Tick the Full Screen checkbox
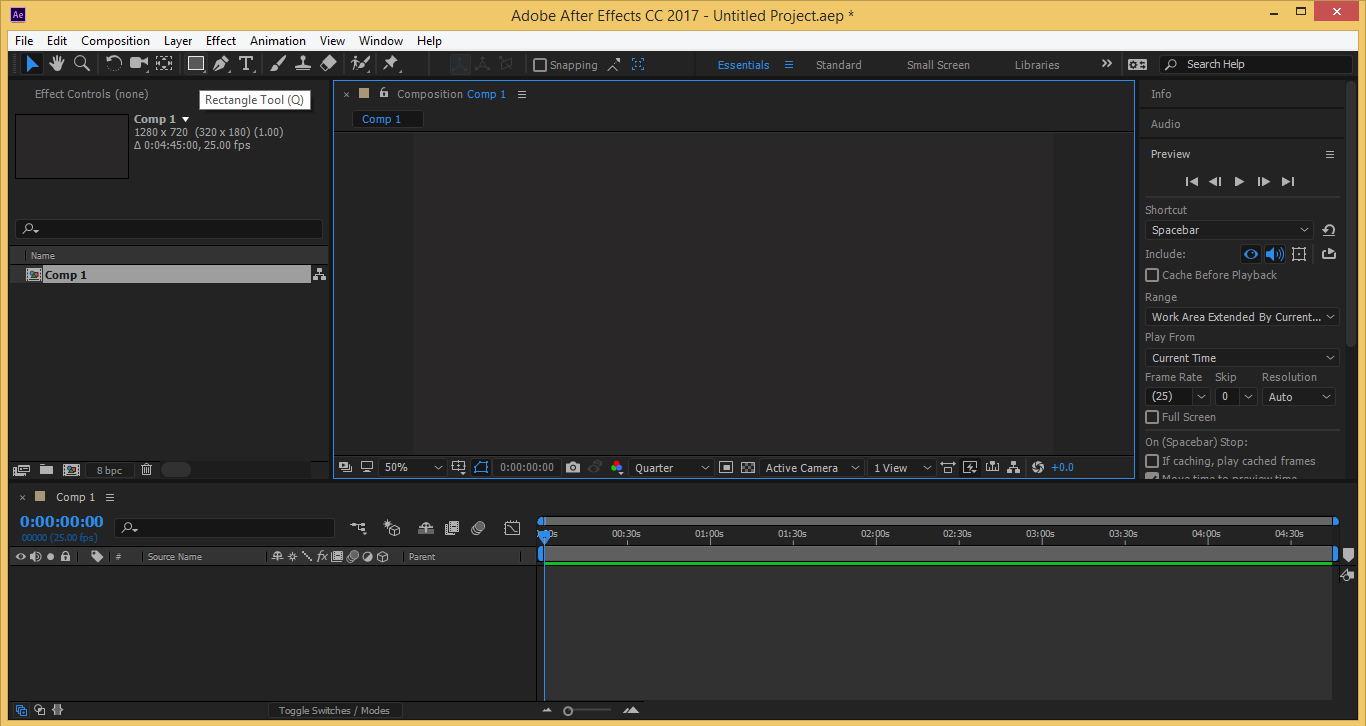 pyautogui.click(x=1152, y=417)
